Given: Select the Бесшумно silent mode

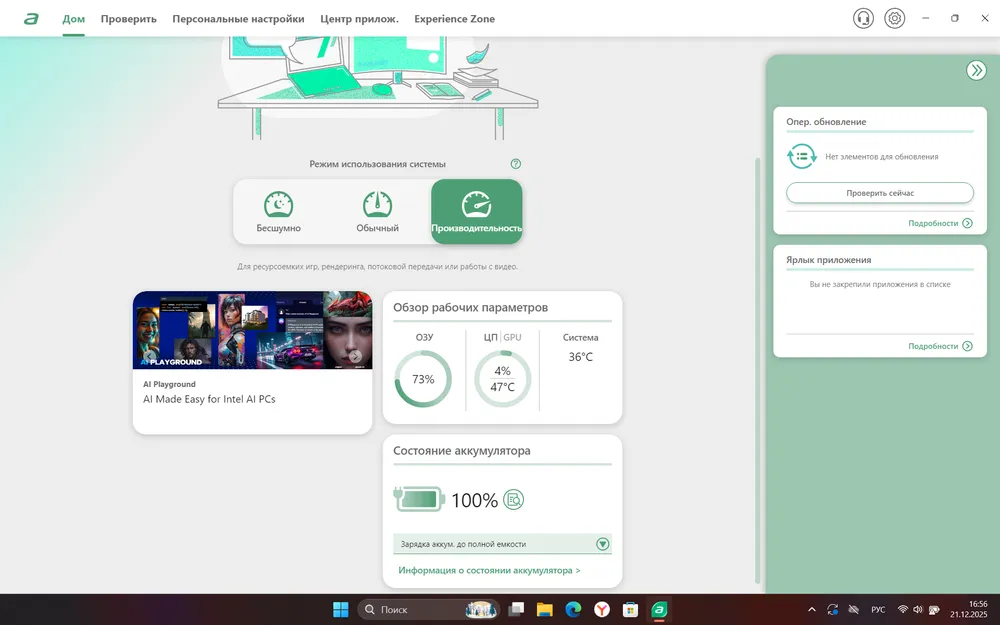Looking at the screenshot, I should tap(278, 212).
